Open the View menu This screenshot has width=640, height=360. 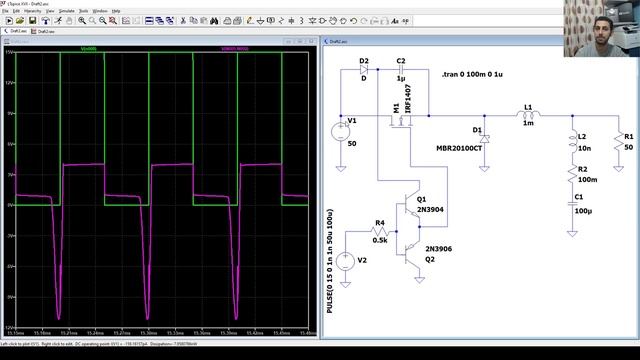[x=50, y=11]
